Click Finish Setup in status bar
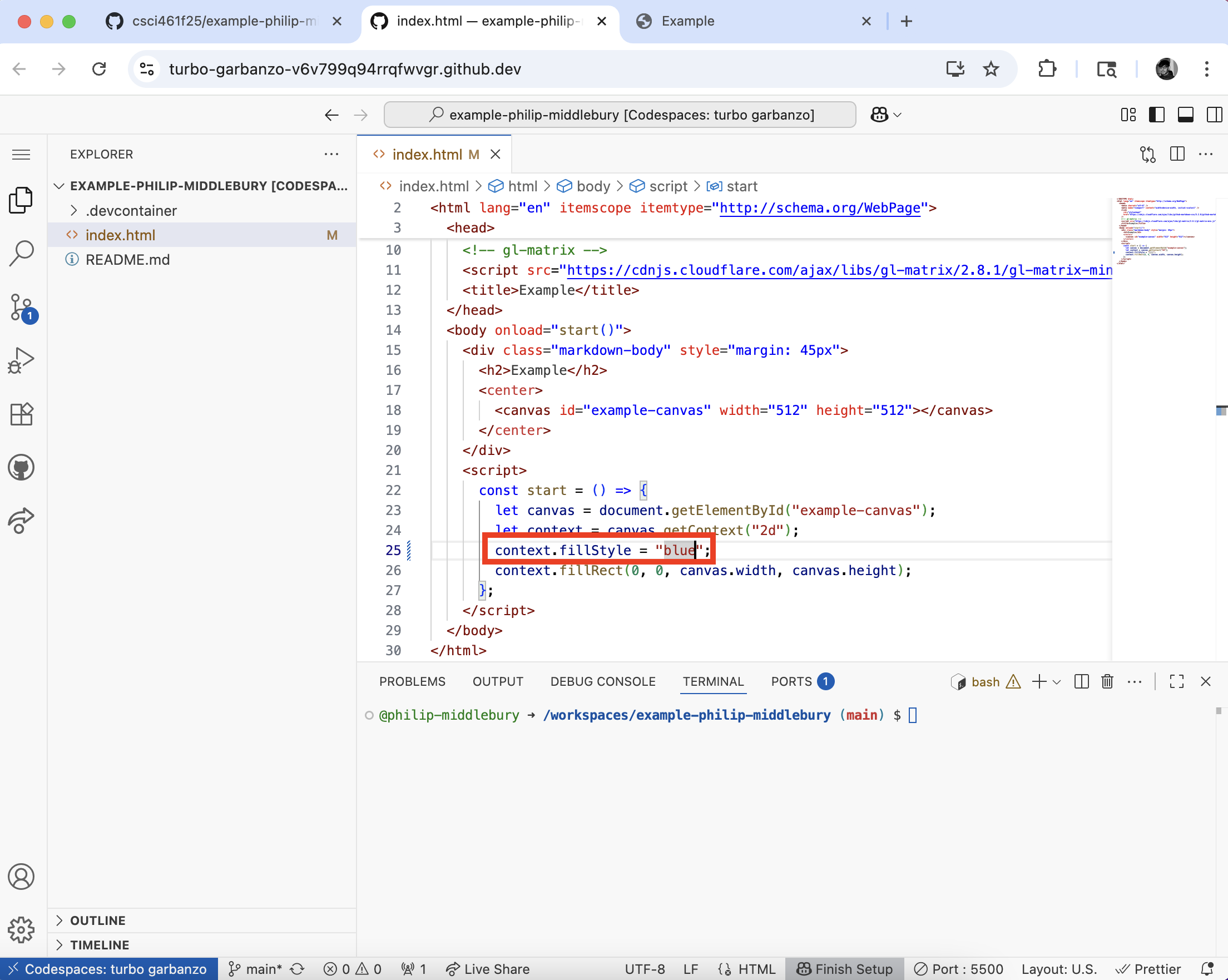The height and width of the screenshot is (980, 1228). point(845,969)
